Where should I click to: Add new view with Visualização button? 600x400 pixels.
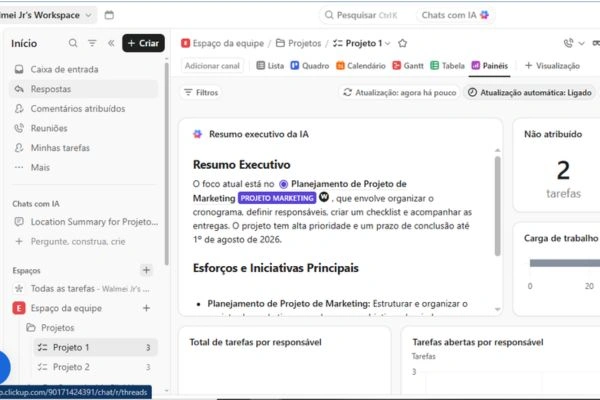click(552, 65)
